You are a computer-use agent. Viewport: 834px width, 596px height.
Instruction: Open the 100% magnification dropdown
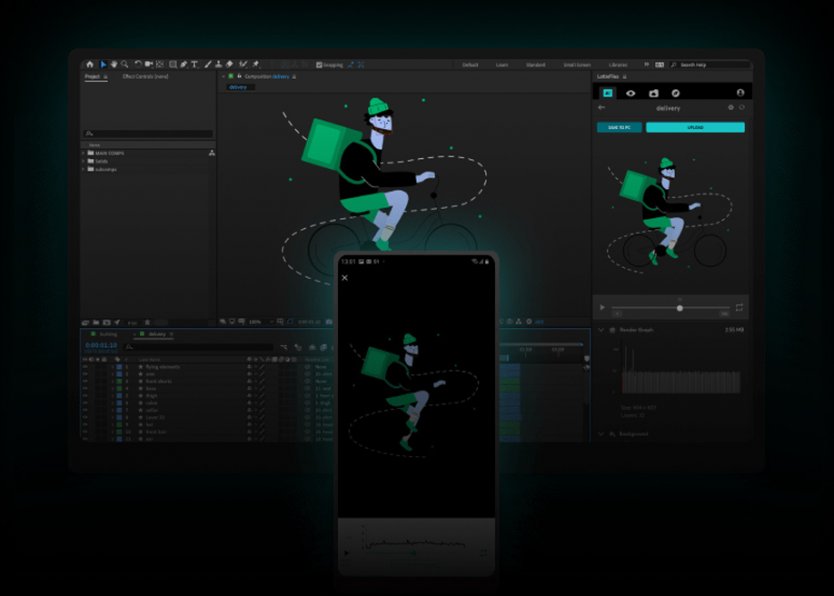tap(253, 321)
